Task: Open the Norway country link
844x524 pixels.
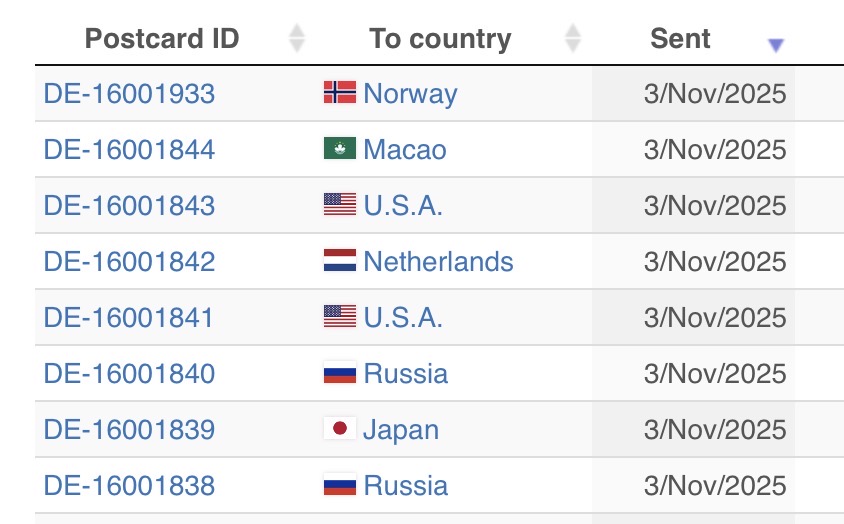Action: (410, 94)
